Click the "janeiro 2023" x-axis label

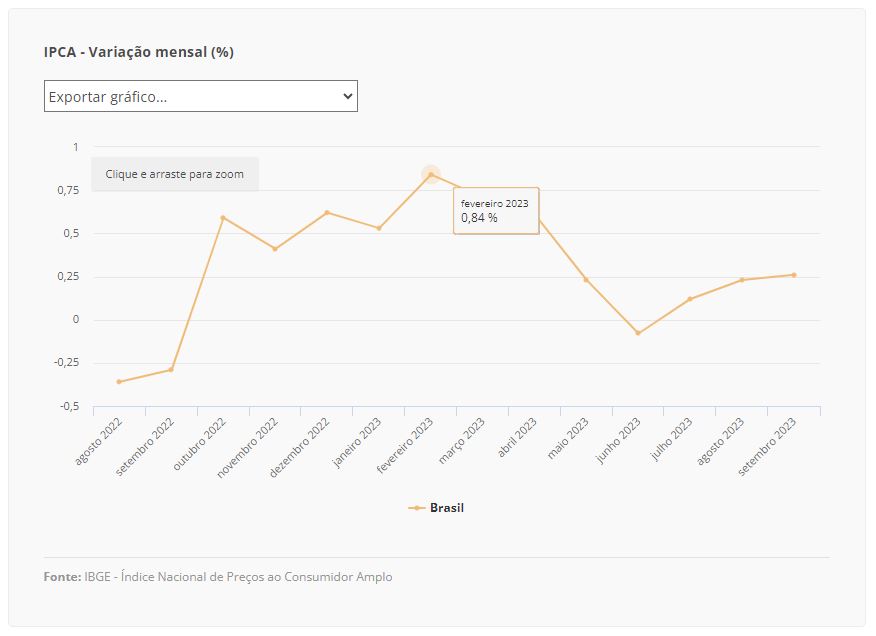(357, 443)
